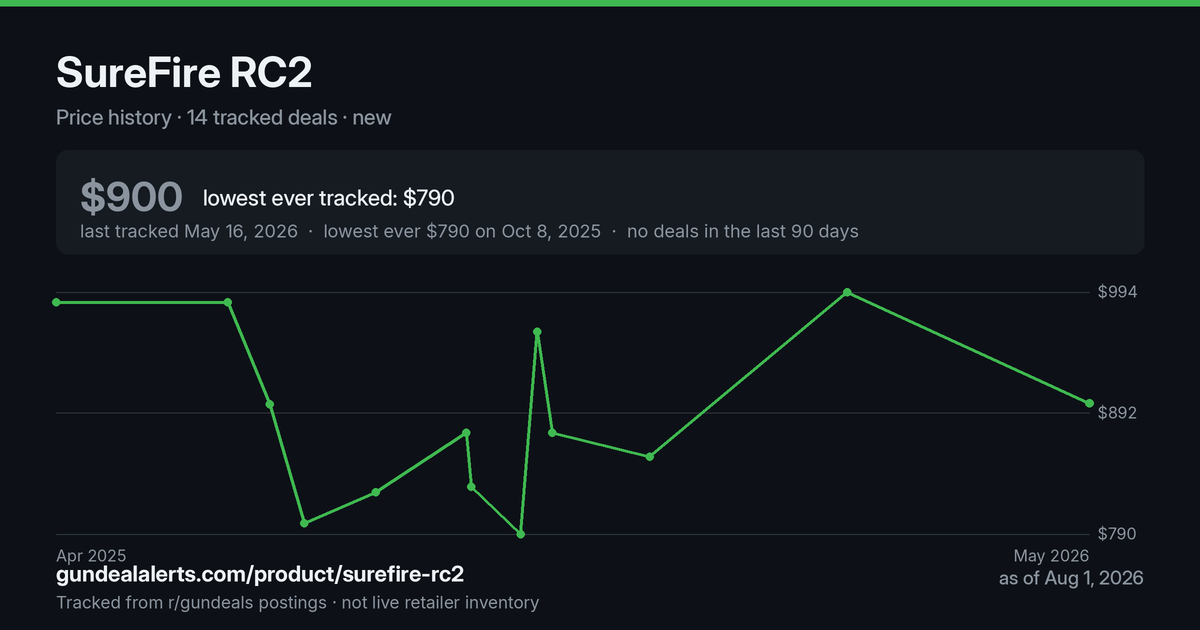The image size is (1200, 630).
Task: Click the spike data point after the low
Action: (538, 331)
